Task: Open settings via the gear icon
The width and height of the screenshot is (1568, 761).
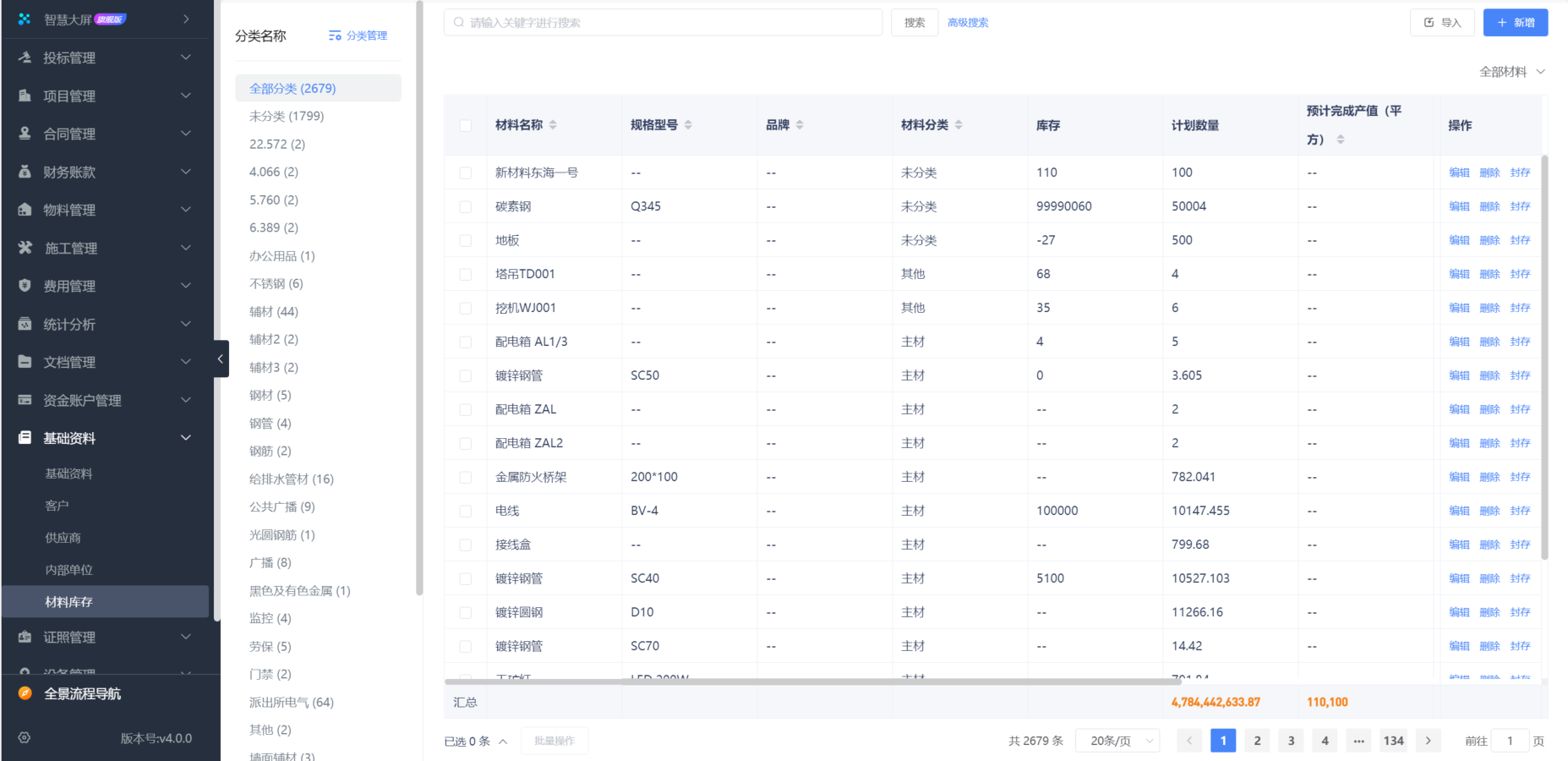Action: (23, 737)
